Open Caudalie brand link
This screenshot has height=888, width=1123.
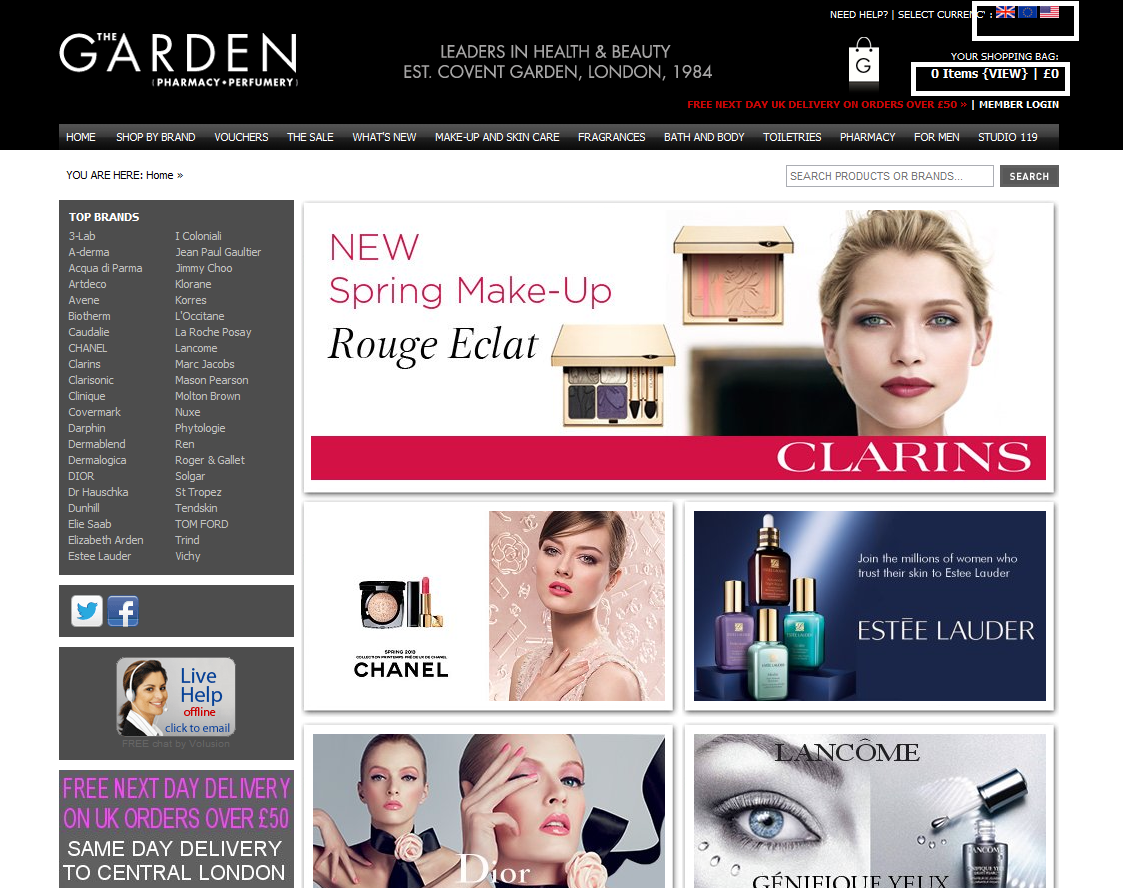point(89,332)
